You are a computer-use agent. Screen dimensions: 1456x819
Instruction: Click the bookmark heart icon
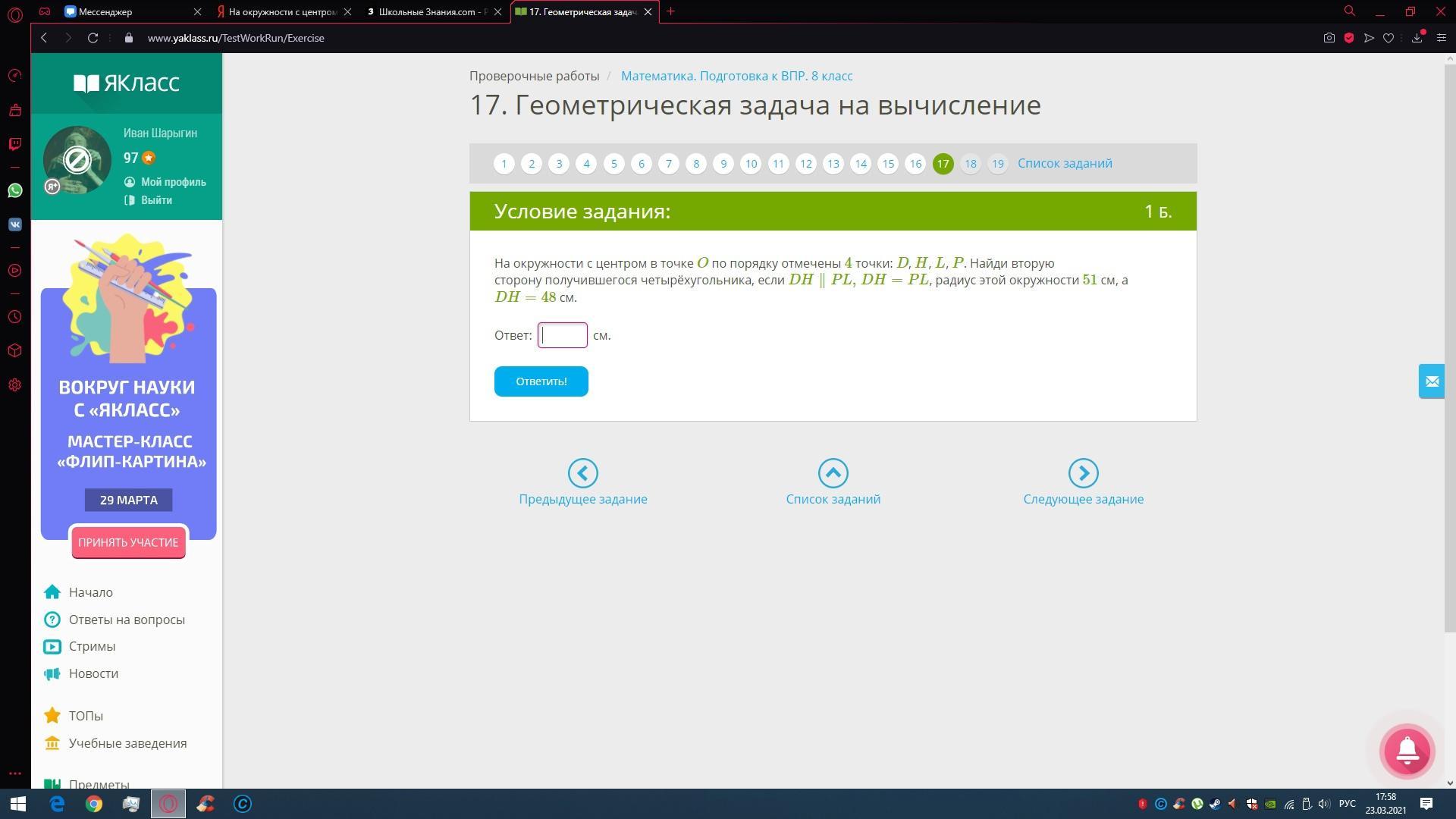point(1389,38)
